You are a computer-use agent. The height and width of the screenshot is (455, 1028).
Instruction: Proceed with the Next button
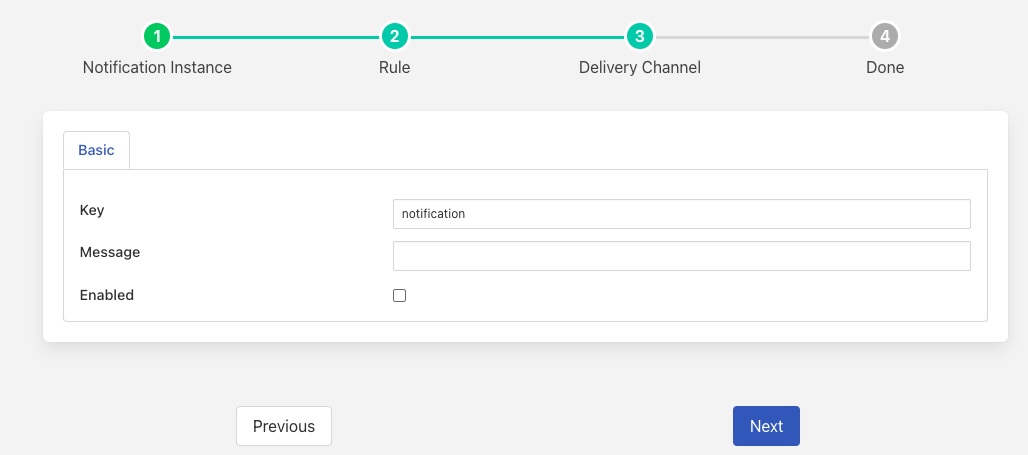(x=766, y=426)
